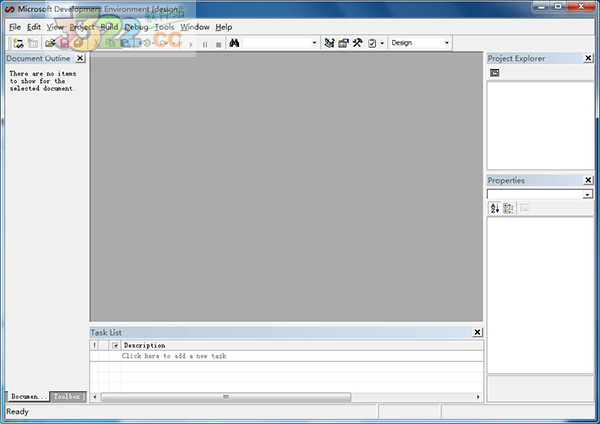Screen dimensions: 600x424
Task: Open the Tools menu
Action: click(x=164, y=27)
